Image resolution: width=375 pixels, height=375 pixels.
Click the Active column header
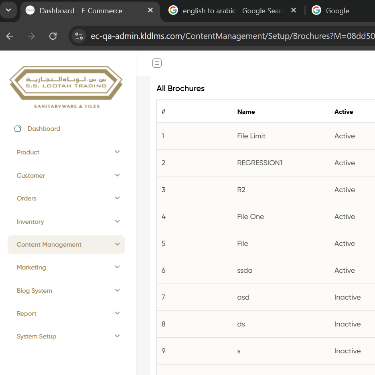[x=344, y=112]
